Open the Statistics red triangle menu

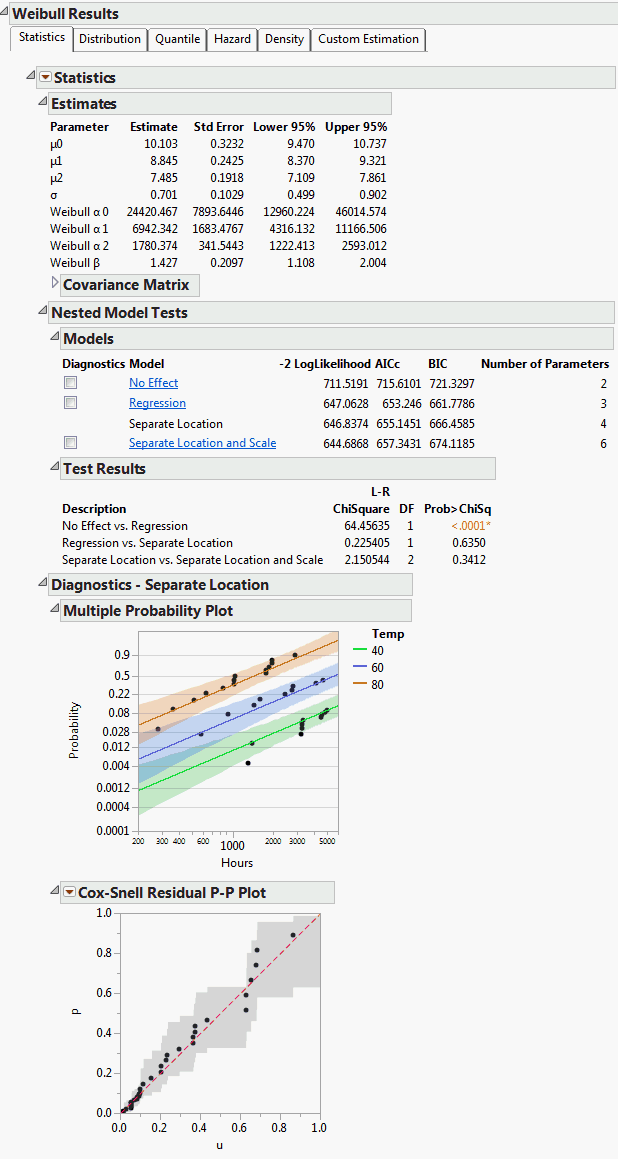point(45,78)
